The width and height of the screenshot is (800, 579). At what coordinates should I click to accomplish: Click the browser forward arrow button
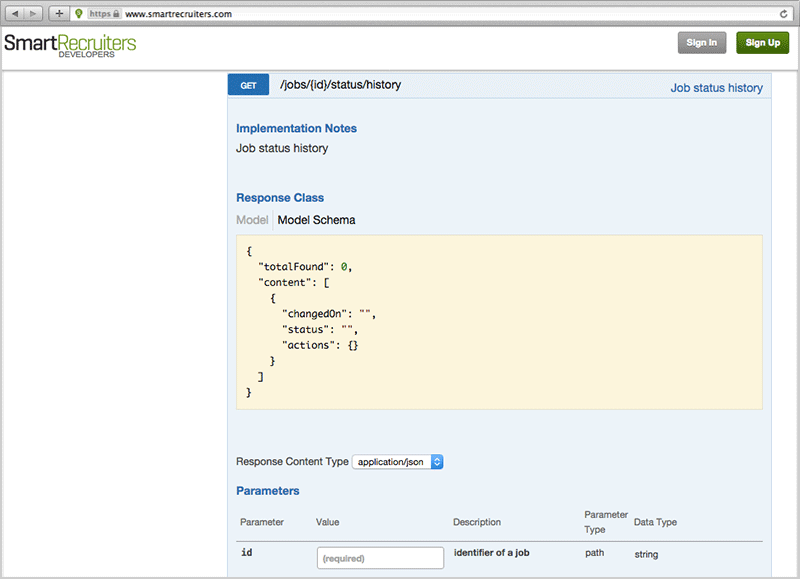point(35,14)
